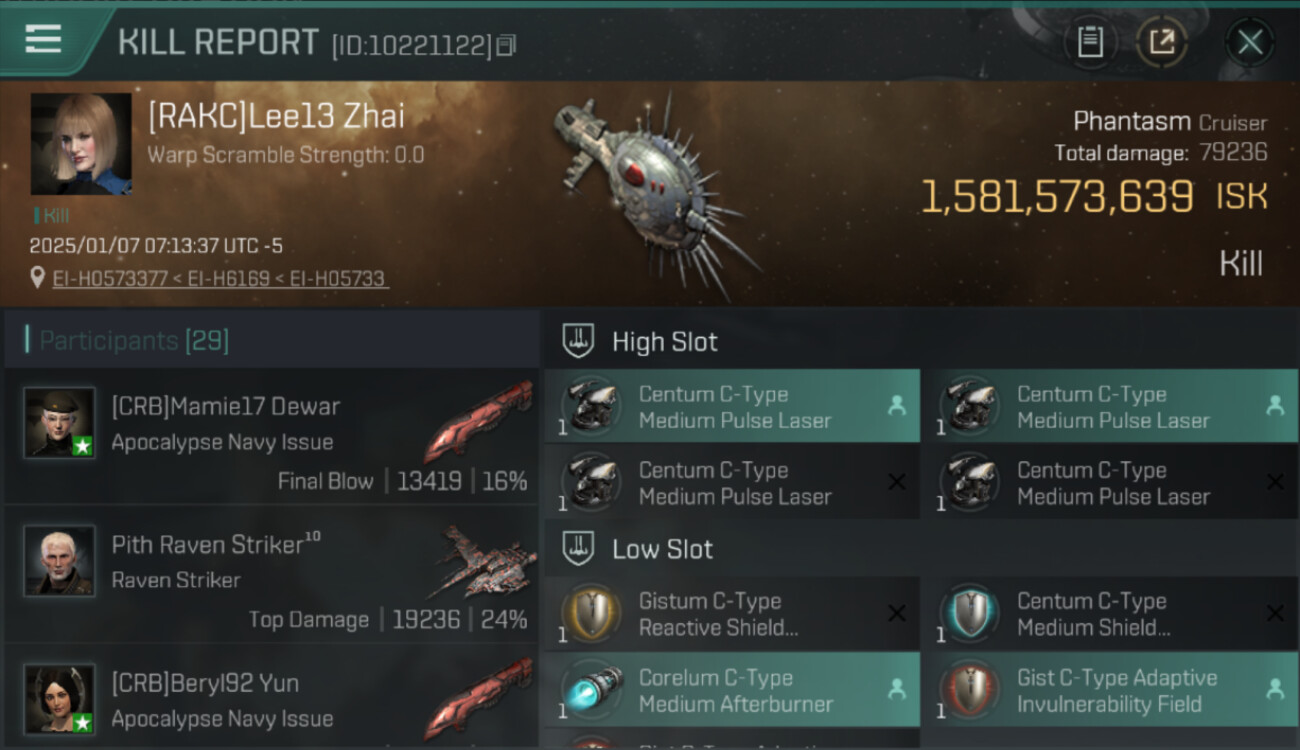Open Pith Raven Striker participant entry

[271, 574]
